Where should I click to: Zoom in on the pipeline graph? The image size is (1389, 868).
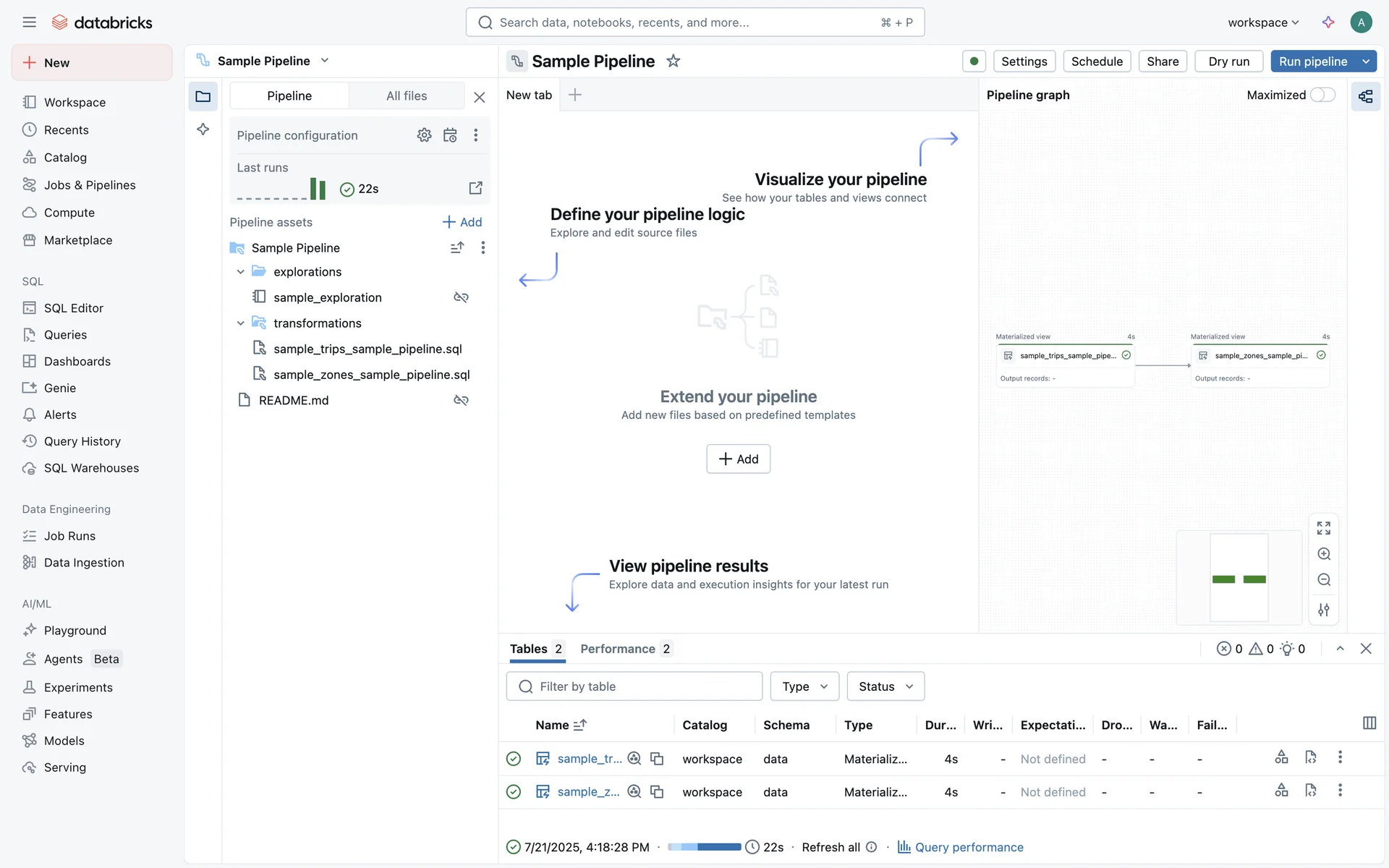pos(1324,554)
